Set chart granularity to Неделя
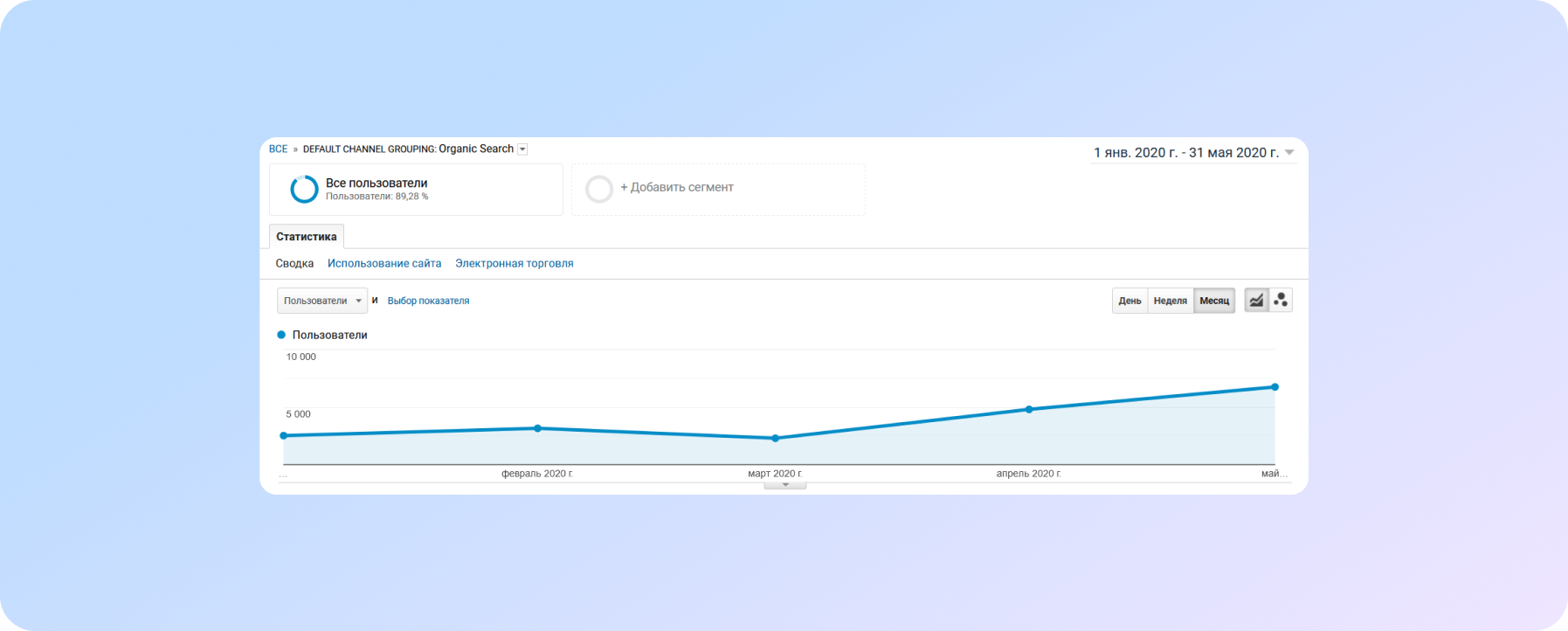This screenshot has height=631, width=1568. click(x=1170, y=301)
